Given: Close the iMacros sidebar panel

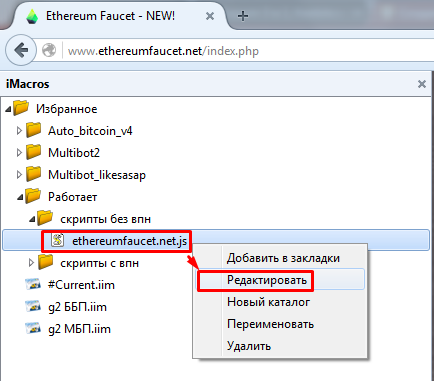Looking at the screenshot, I should pos(422,84).
